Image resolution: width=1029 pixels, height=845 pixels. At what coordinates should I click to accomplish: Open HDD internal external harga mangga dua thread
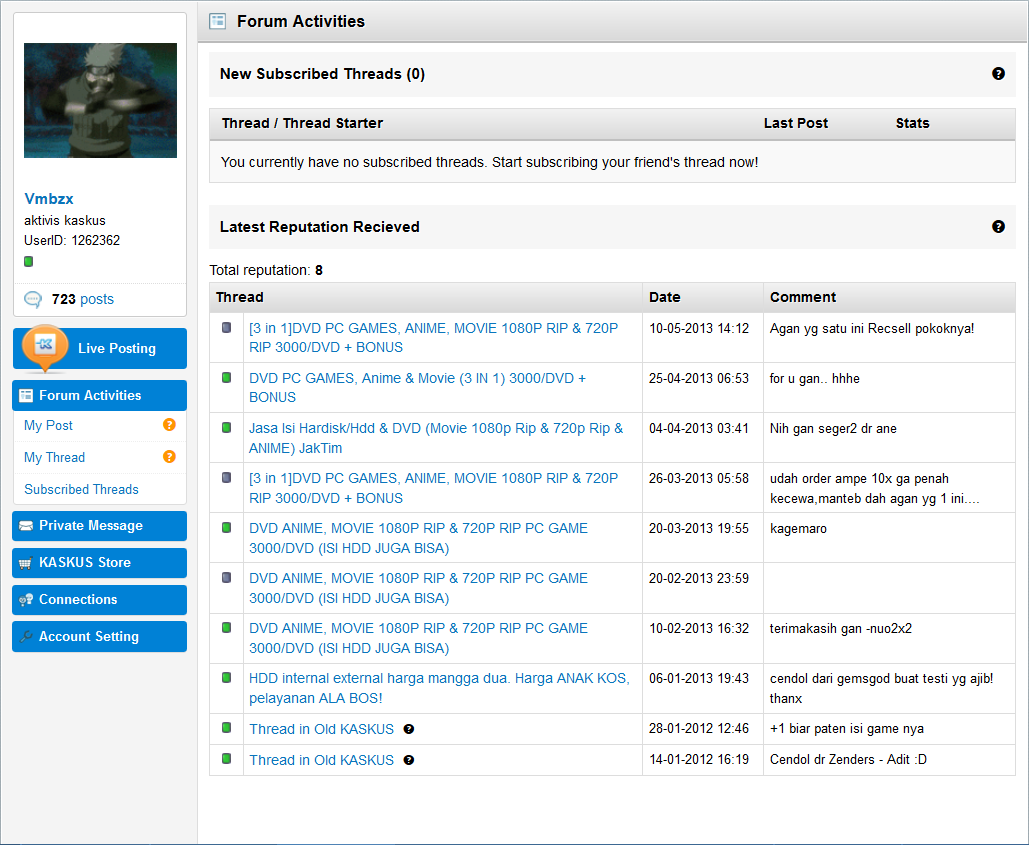(x=439, y=688)
